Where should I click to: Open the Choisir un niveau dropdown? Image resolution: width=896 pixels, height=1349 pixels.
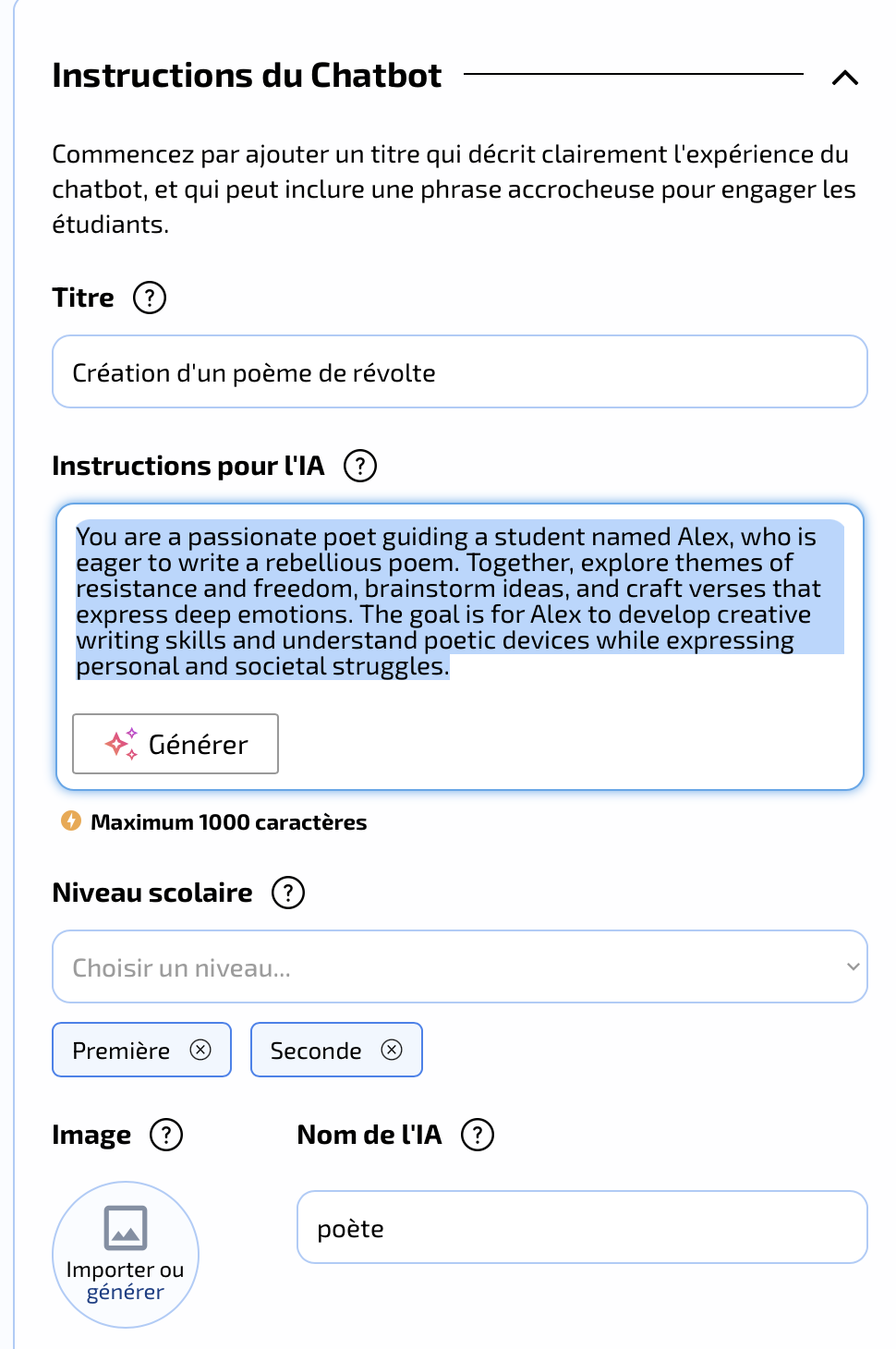click(459, 966)
